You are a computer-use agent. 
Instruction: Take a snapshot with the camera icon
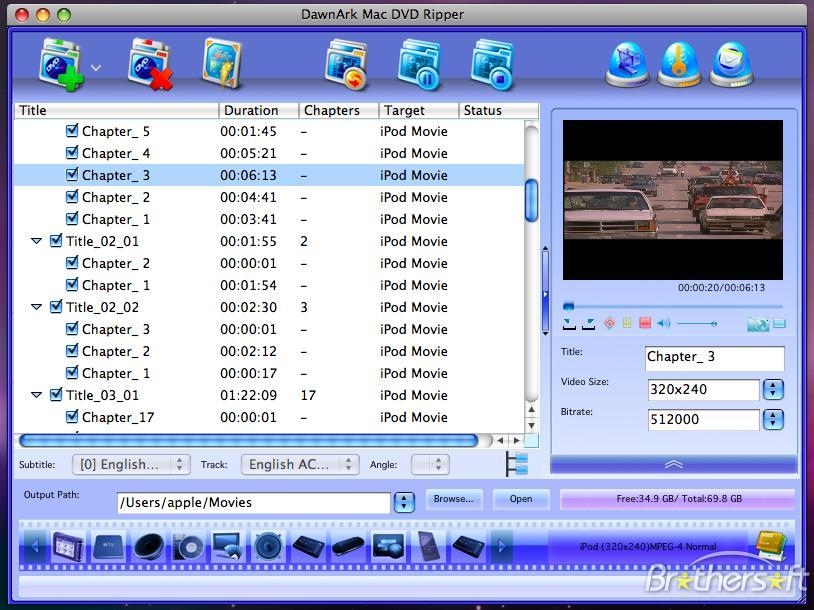757,323
